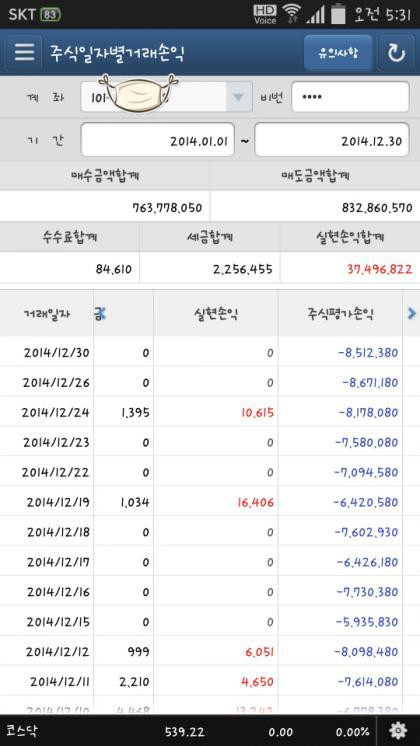Viewport: 420px width, 746px height.
Task: Tap the refresh arrow icon
Action: tap(395, 53)
